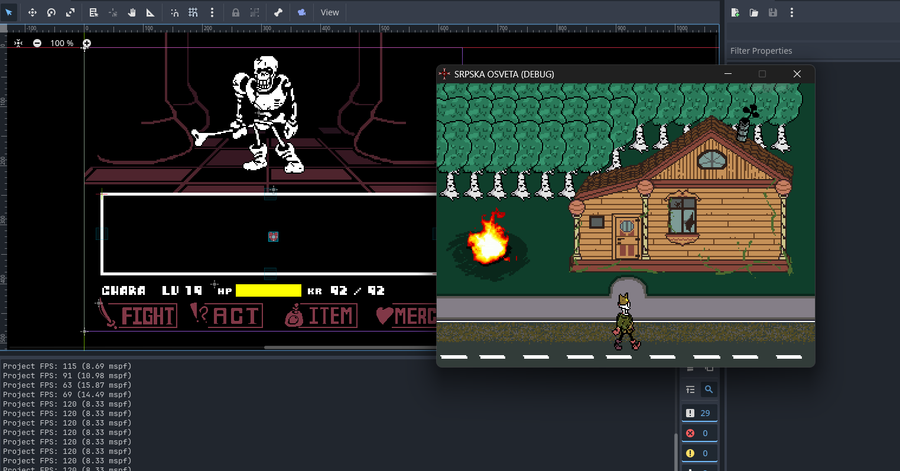Screen dimensions: 900x471
Task: Zoom out with the minus button
Action: click(37, 43)
